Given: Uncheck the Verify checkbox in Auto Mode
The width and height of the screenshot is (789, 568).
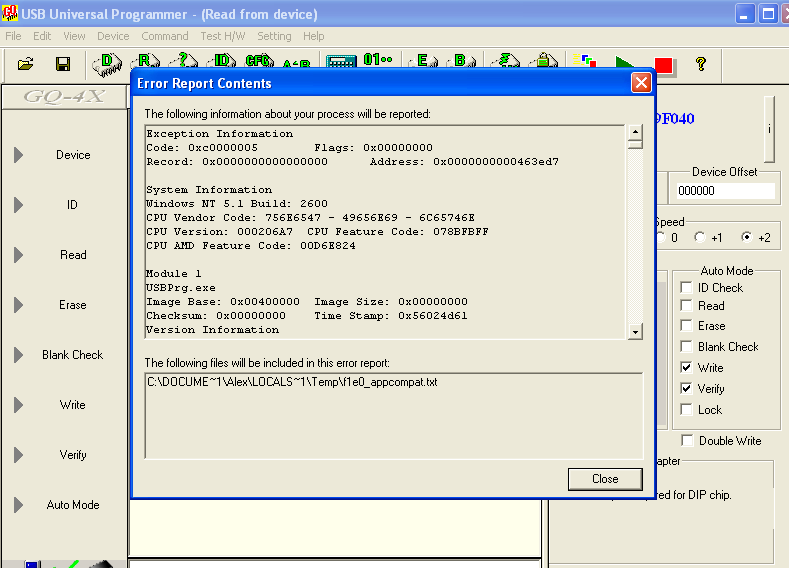Looking at the screenshot, I should click(x=686, y=389).
